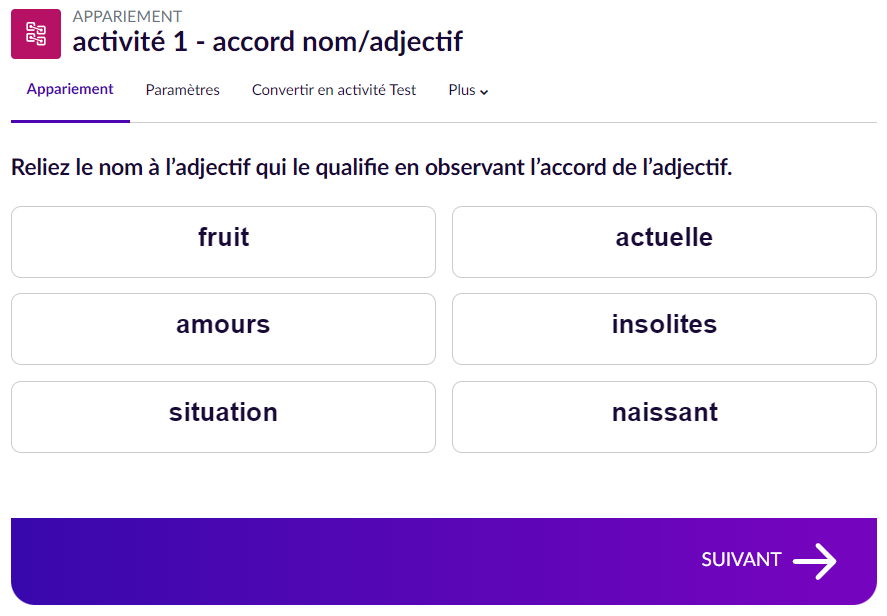
Task: Click the activity title 'activité 1 - accord nom/adjectif'
Action: (x=267, y=42)
